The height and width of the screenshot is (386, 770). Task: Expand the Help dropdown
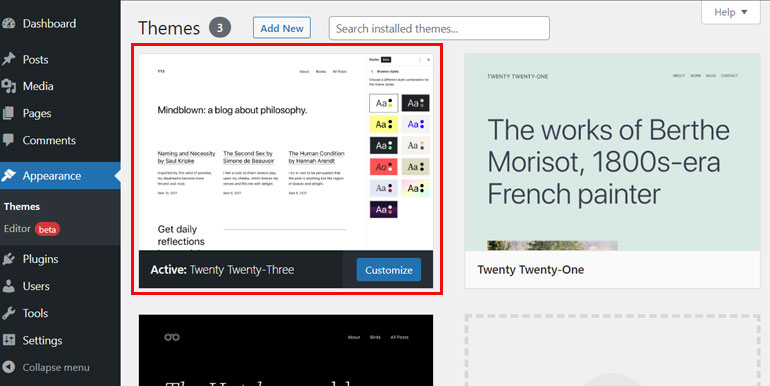(731, 12)
